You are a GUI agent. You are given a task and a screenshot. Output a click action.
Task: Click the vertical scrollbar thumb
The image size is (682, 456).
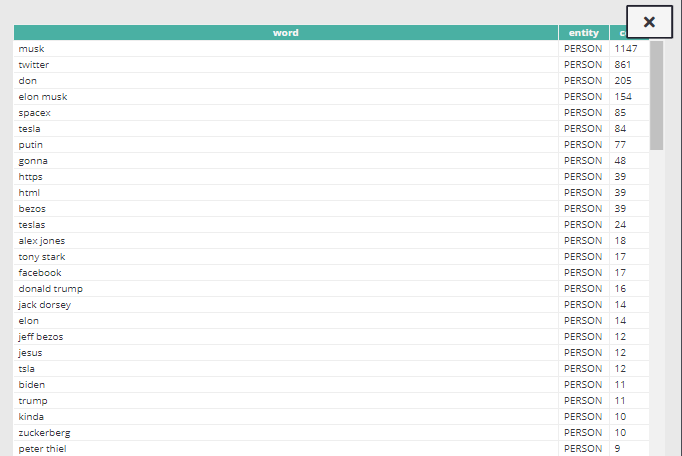[x=656, y=95]
